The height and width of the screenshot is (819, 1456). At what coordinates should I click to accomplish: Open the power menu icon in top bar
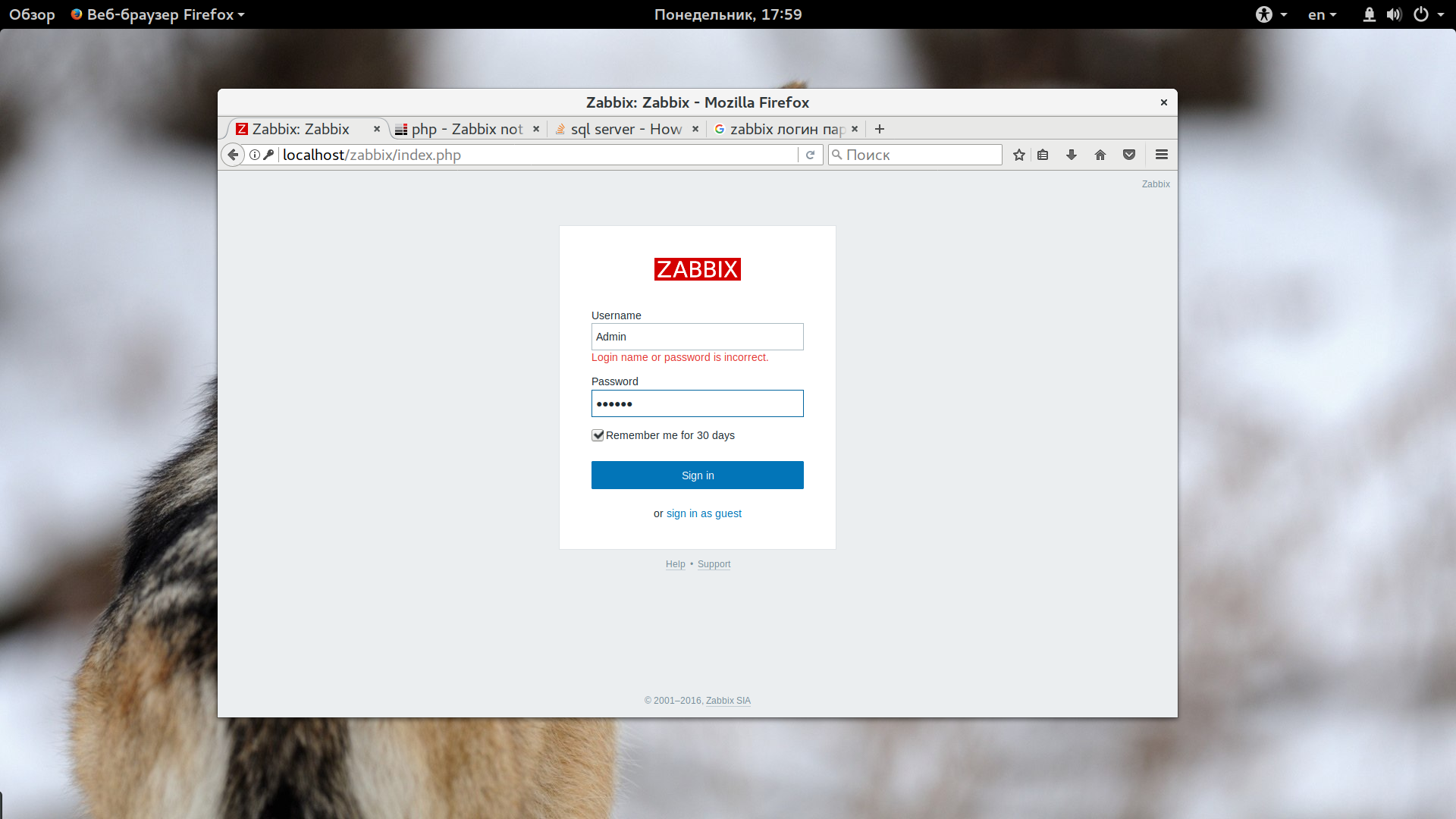1421,14
